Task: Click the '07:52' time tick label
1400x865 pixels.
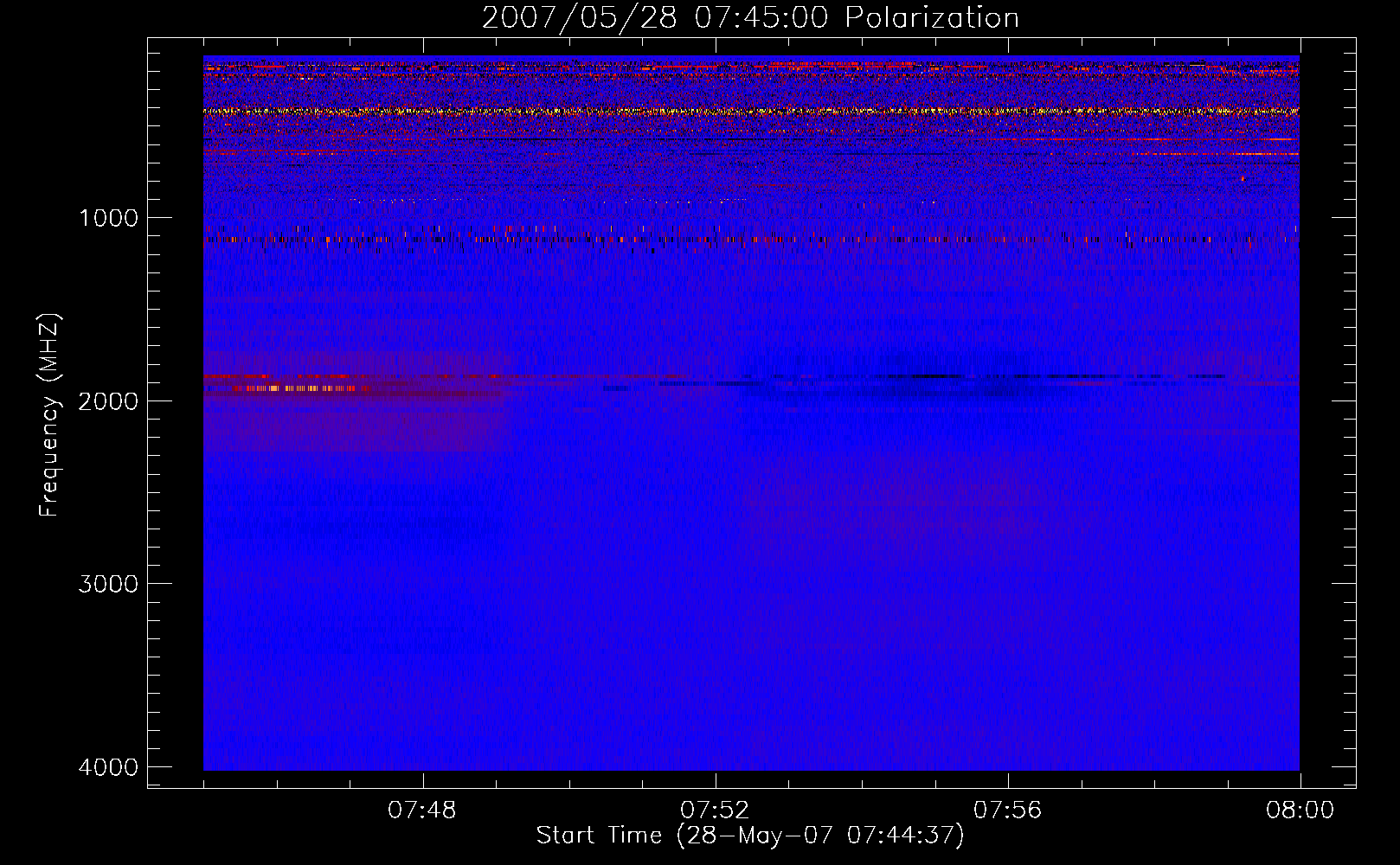Action: (715, 811)
